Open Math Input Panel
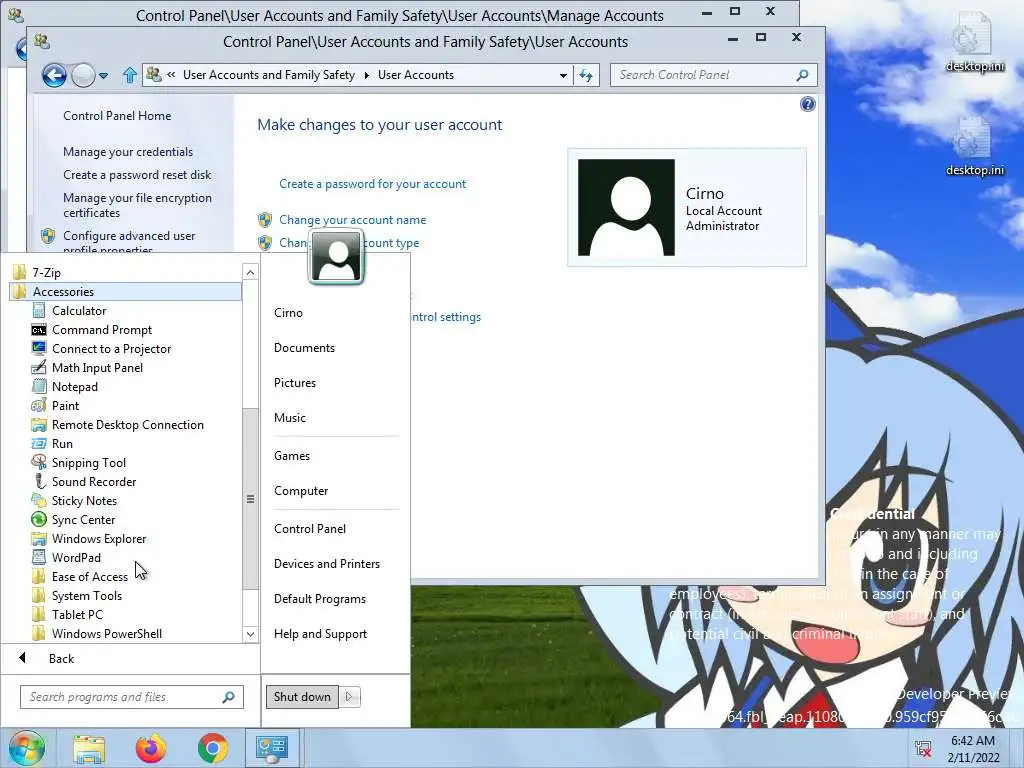 [97, 368]
